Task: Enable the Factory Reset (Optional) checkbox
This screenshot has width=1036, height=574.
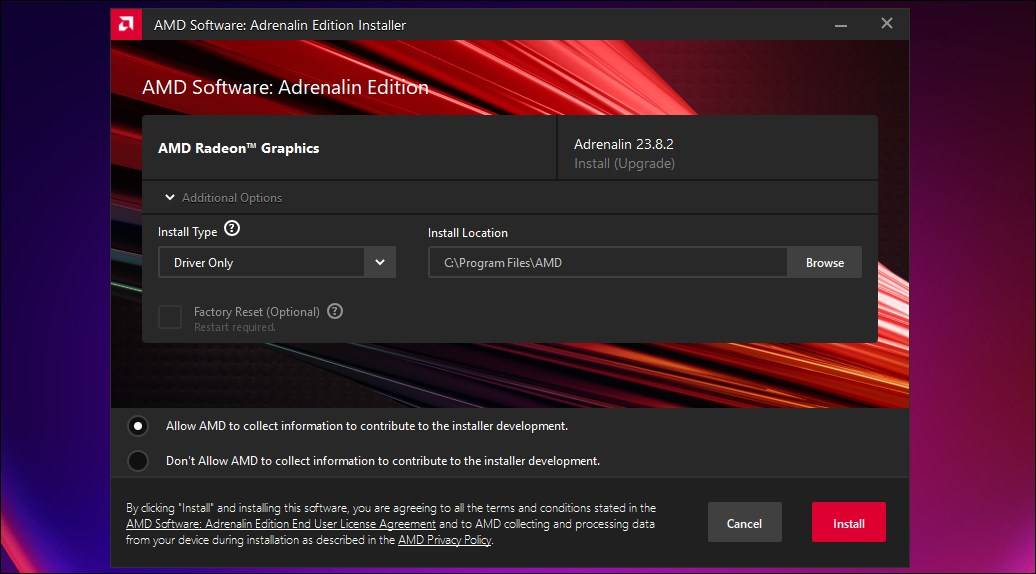Action: [170, 317]
